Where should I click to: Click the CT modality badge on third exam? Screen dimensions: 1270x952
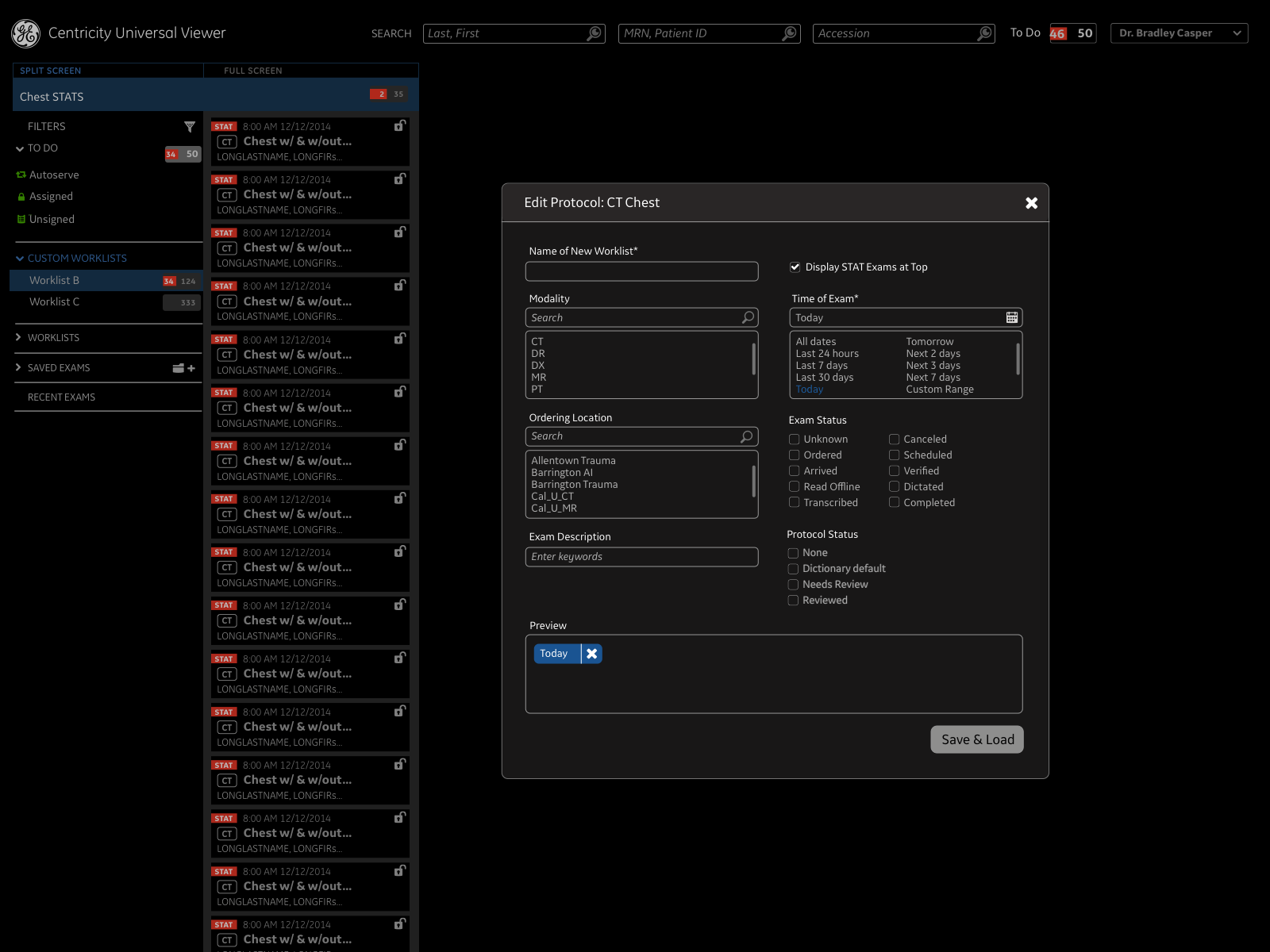[x=227, y=248]
